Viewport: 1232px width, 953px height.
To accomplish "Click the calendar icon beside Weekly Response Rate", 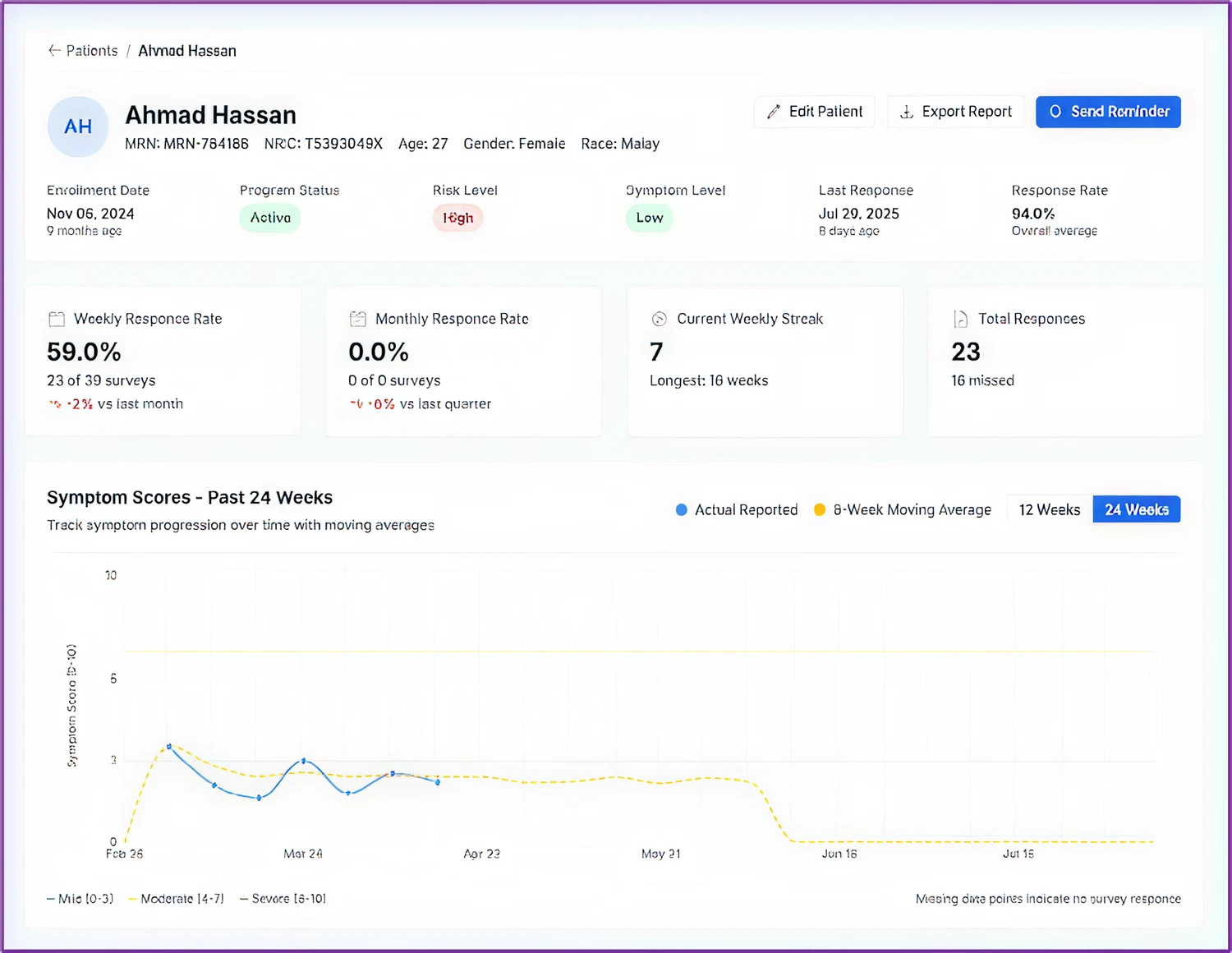I will pos(57,319).
